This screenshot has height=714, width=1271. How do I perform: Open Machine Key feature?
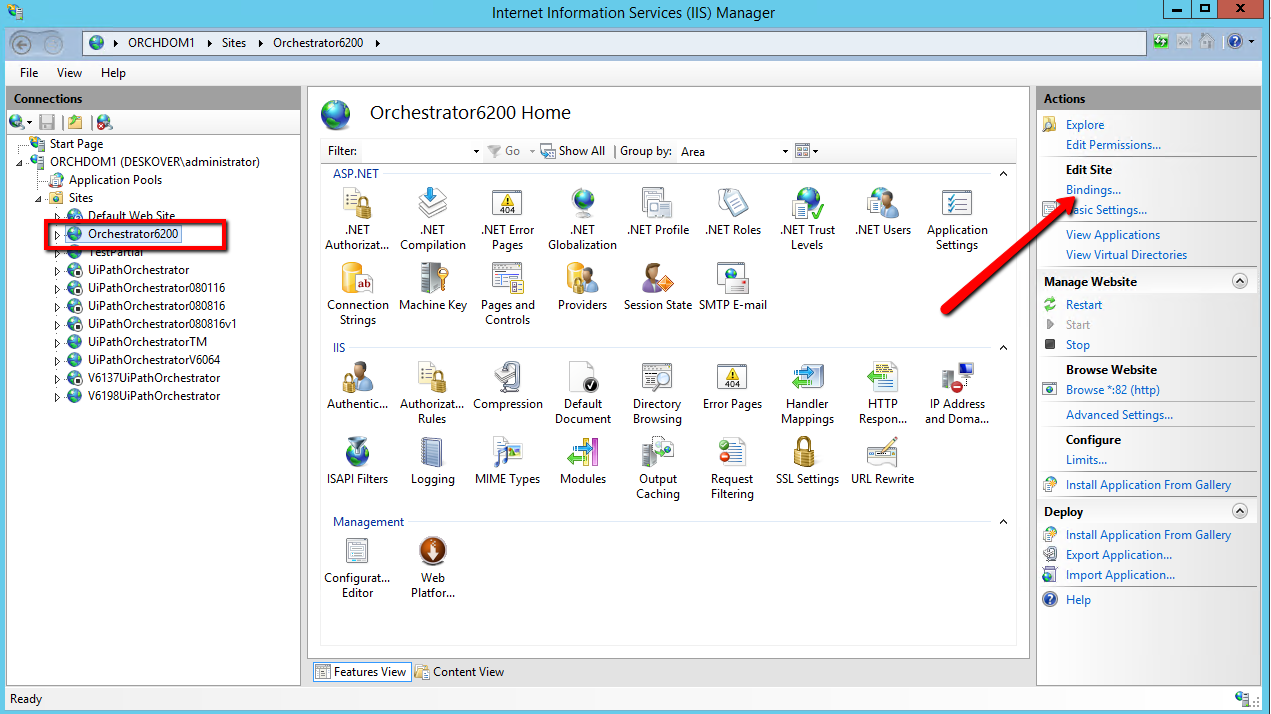click(x=432, y=287)
